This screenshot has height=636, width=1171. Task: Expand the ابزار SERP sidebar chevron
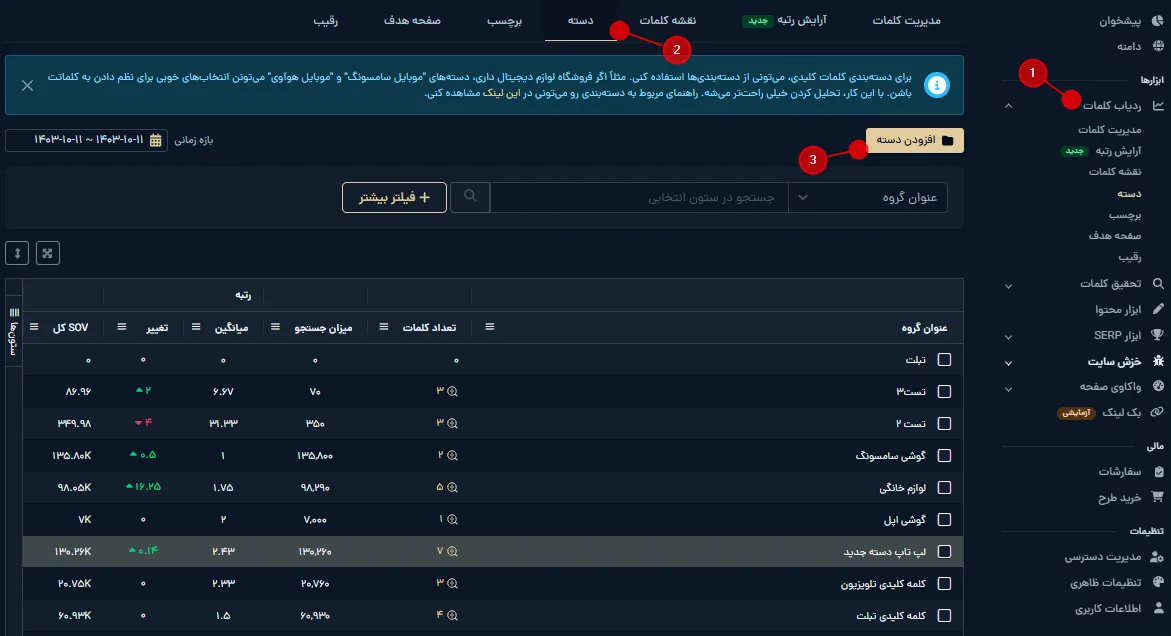pos(1008,337)
